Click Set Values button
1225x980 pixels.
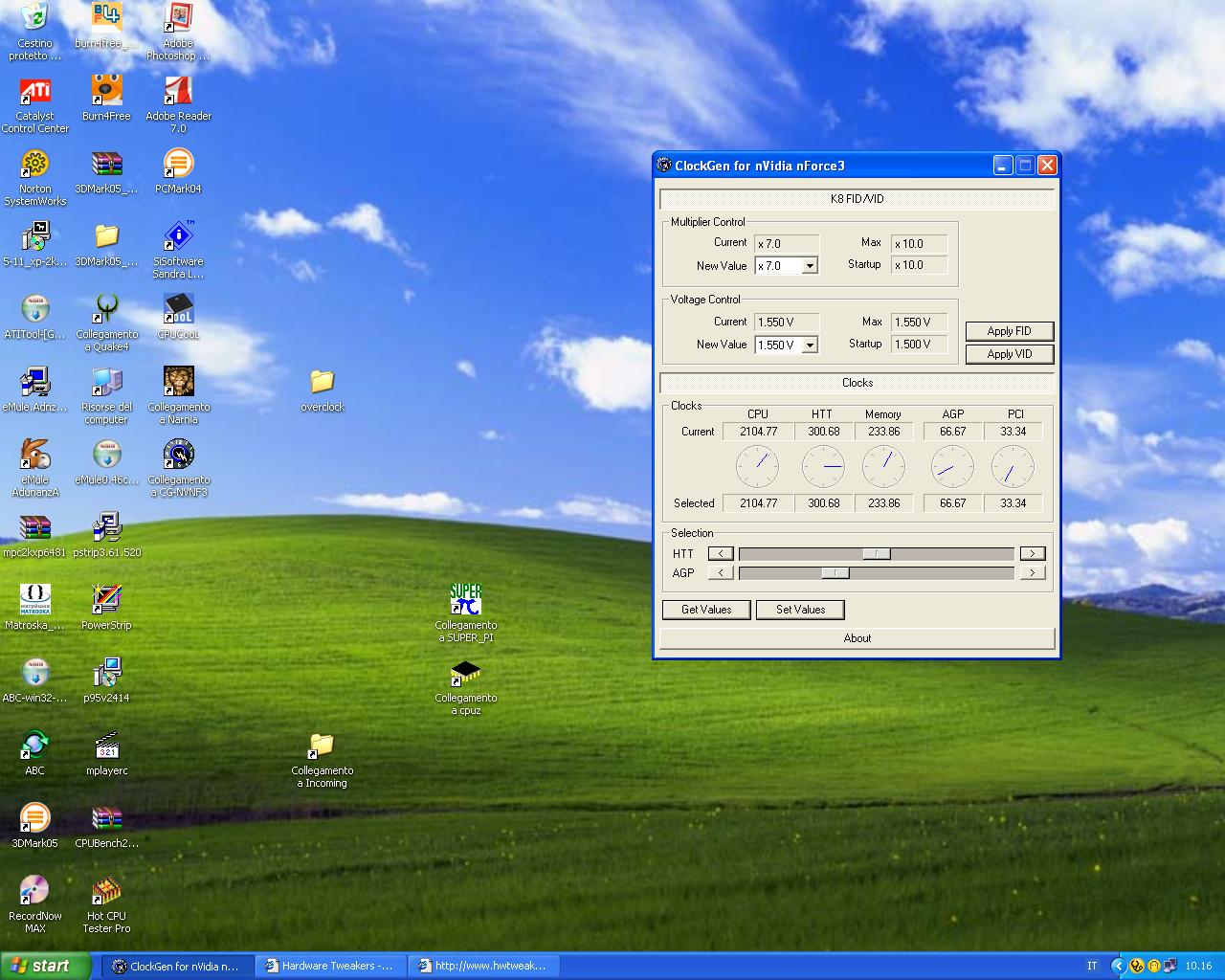(801, 610)
